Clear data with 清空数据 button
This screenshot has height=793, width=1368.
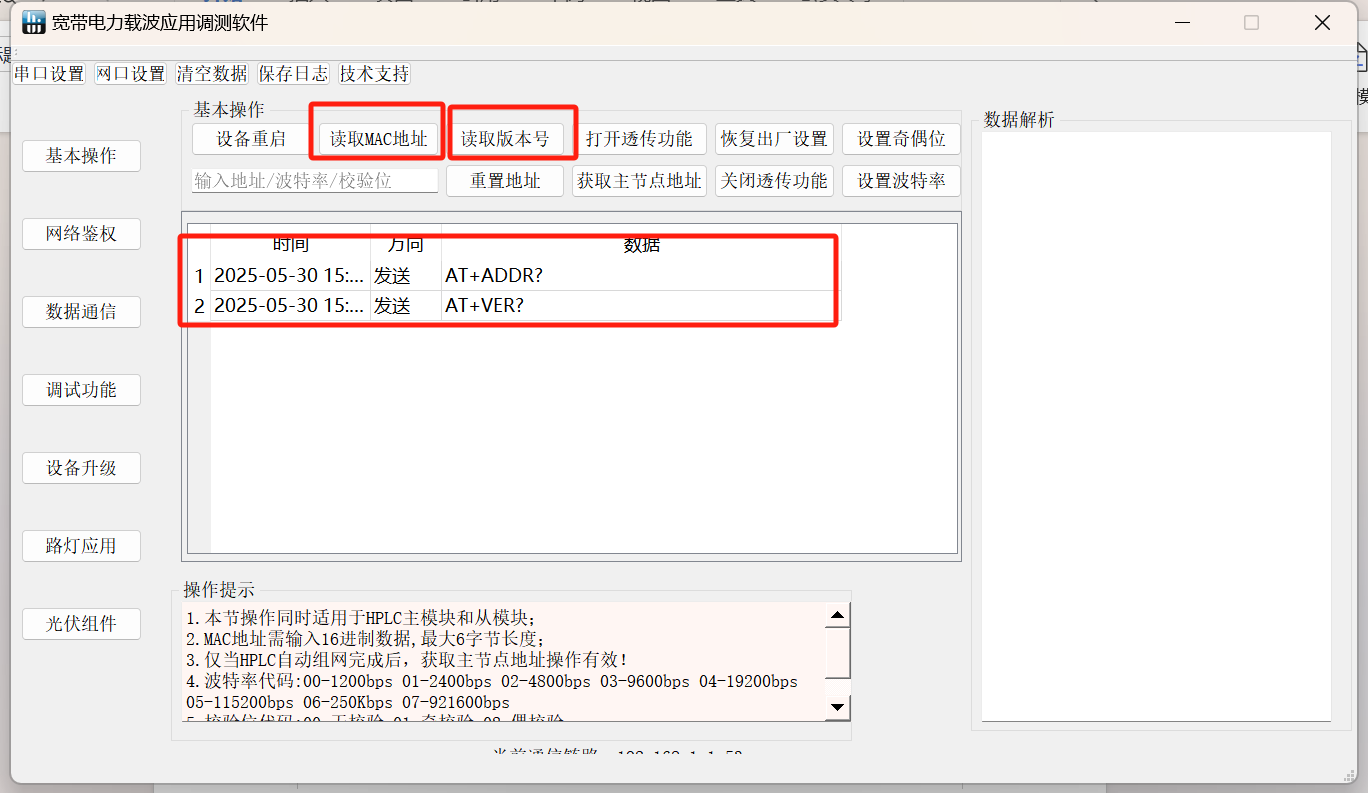click(x=211, y=73)
